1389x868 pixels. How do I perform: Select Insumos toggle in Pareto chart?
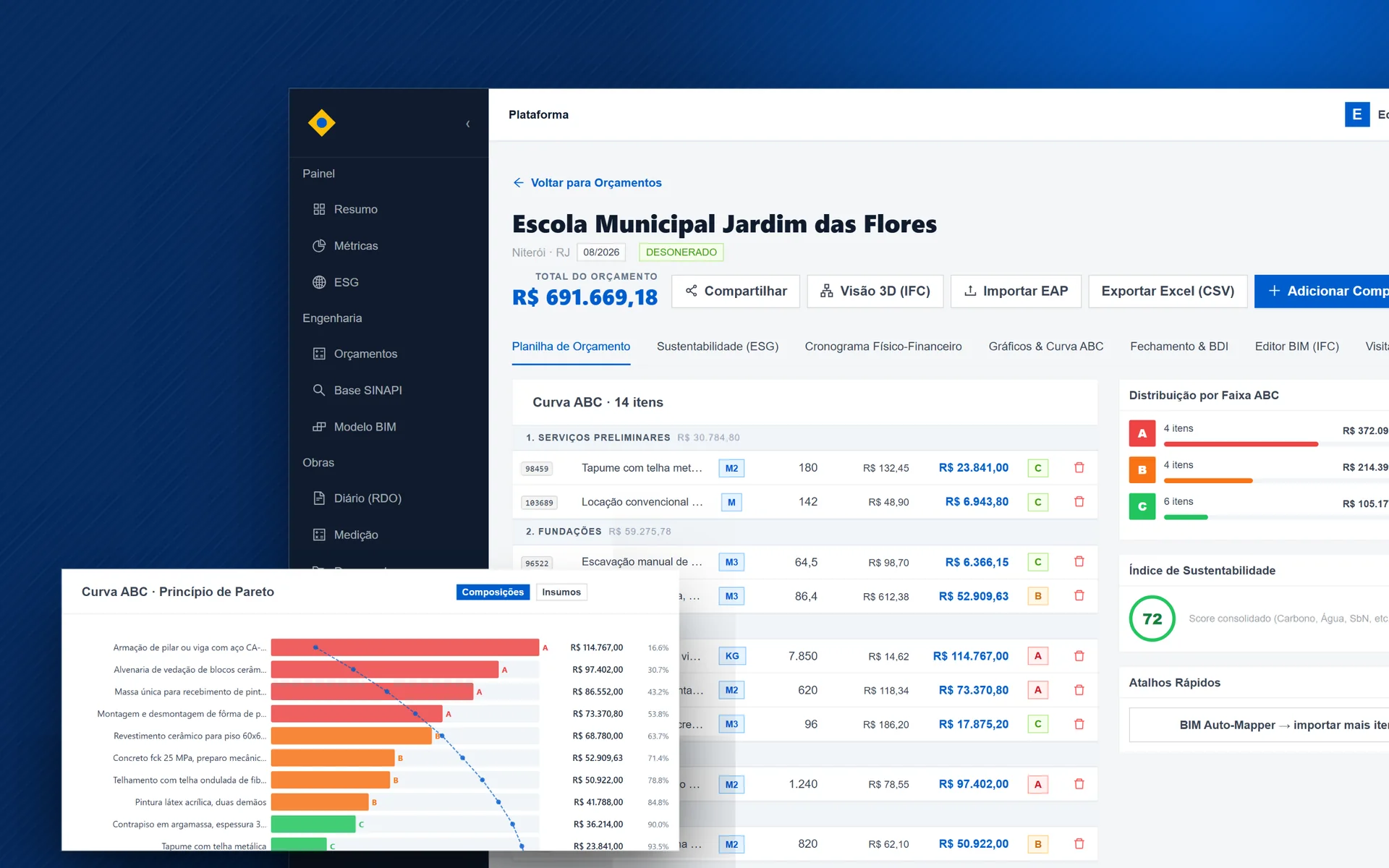coord(561,592)
